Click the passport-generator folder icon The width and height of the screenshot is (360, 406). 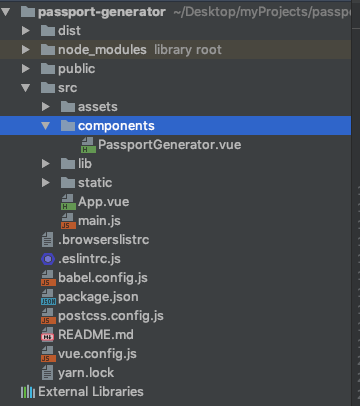click(28, 12)
